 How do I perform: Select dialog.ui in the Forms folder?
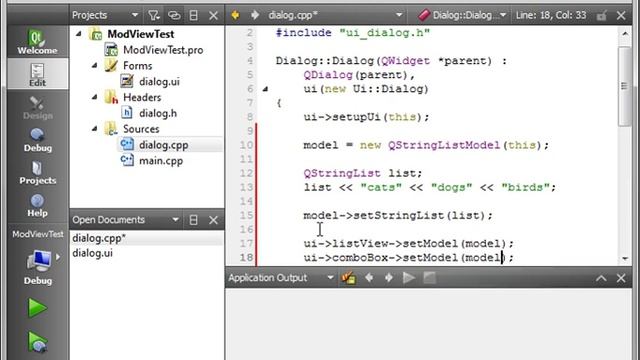[x=159, y=82]
